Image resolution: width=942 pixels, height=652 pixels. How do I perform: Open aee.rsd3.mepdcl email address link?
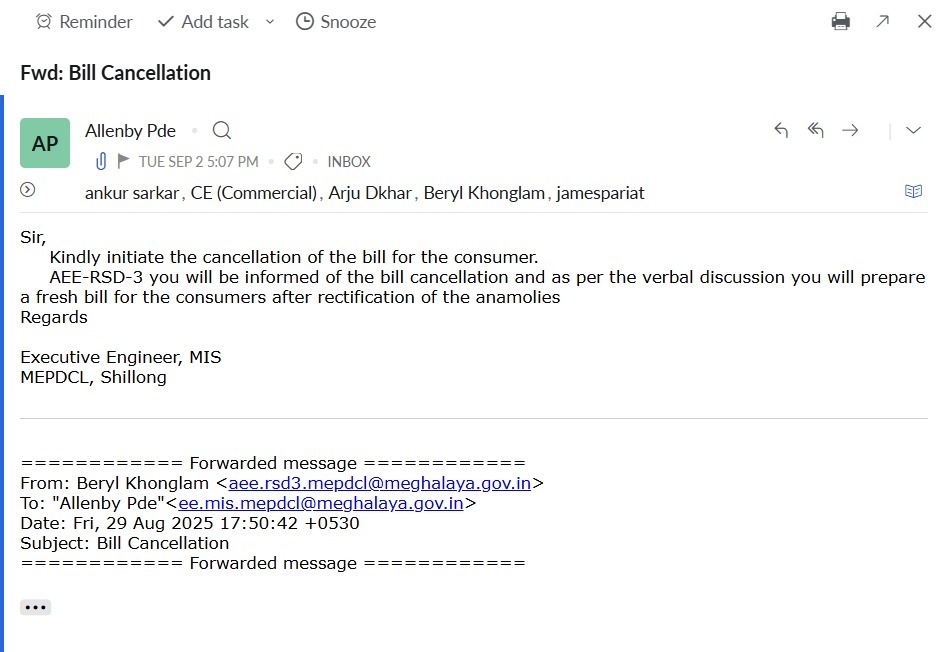(379, 483)
